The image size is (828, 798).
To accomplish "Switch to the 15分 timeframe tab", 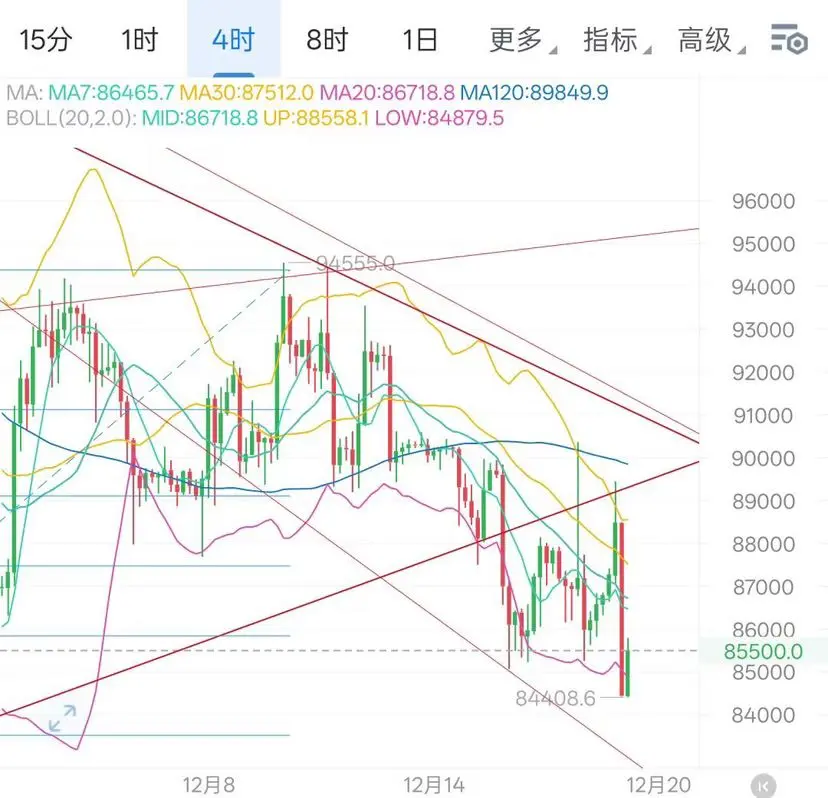I will pyautogui.click(x=46, y=40).
